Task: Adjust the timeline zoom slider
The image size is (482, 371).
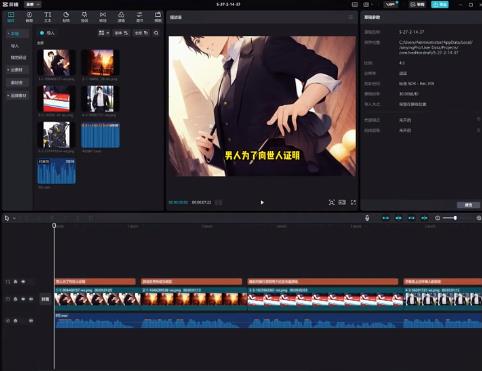Action: [450, 218]
